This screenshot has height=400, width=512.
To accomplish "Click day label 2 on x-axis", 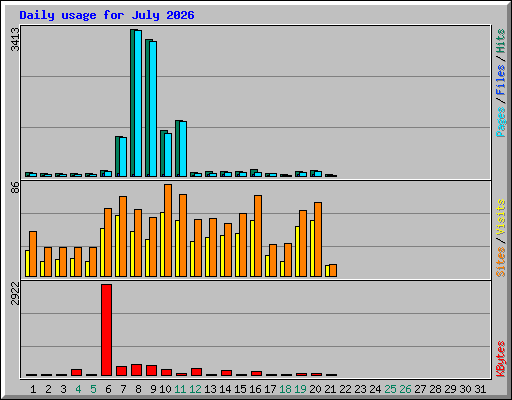I will click(48, 389).
